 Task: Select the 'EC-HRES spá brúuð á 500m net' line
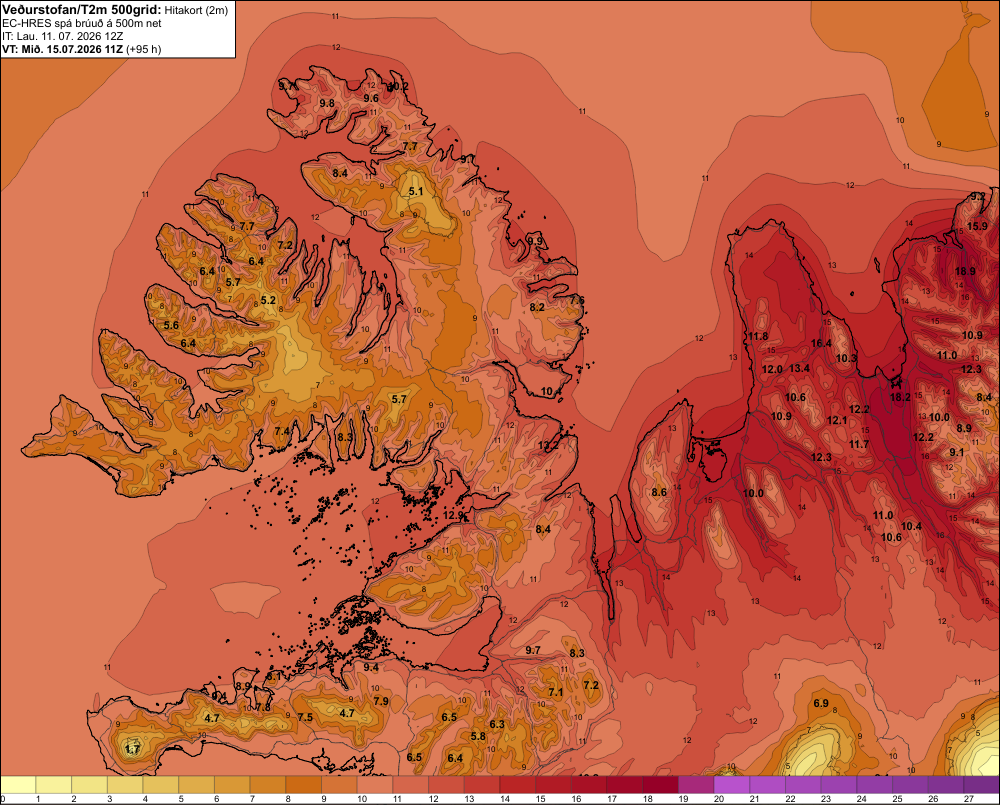(x=82, y=23)
